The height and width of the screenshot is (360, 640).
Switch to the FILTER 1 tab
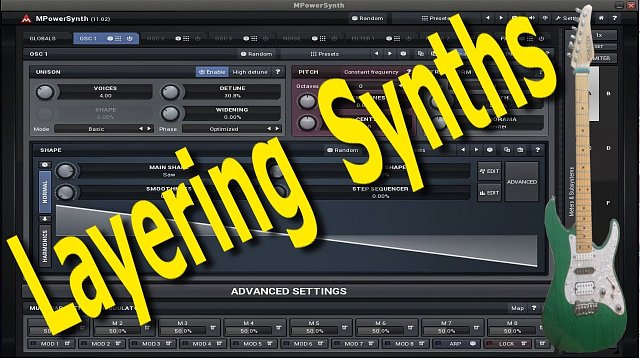(362, 38)
